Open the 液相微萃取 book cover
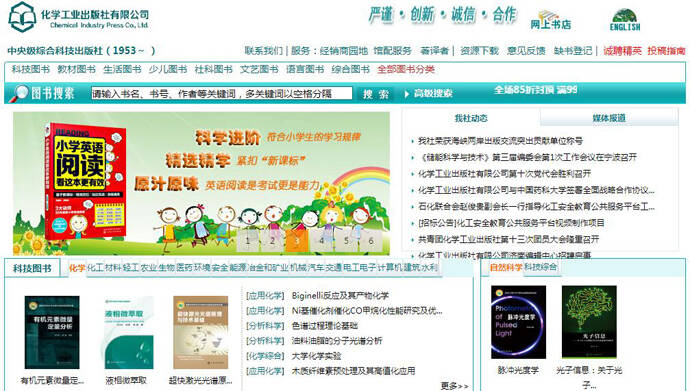 point(128,333)
